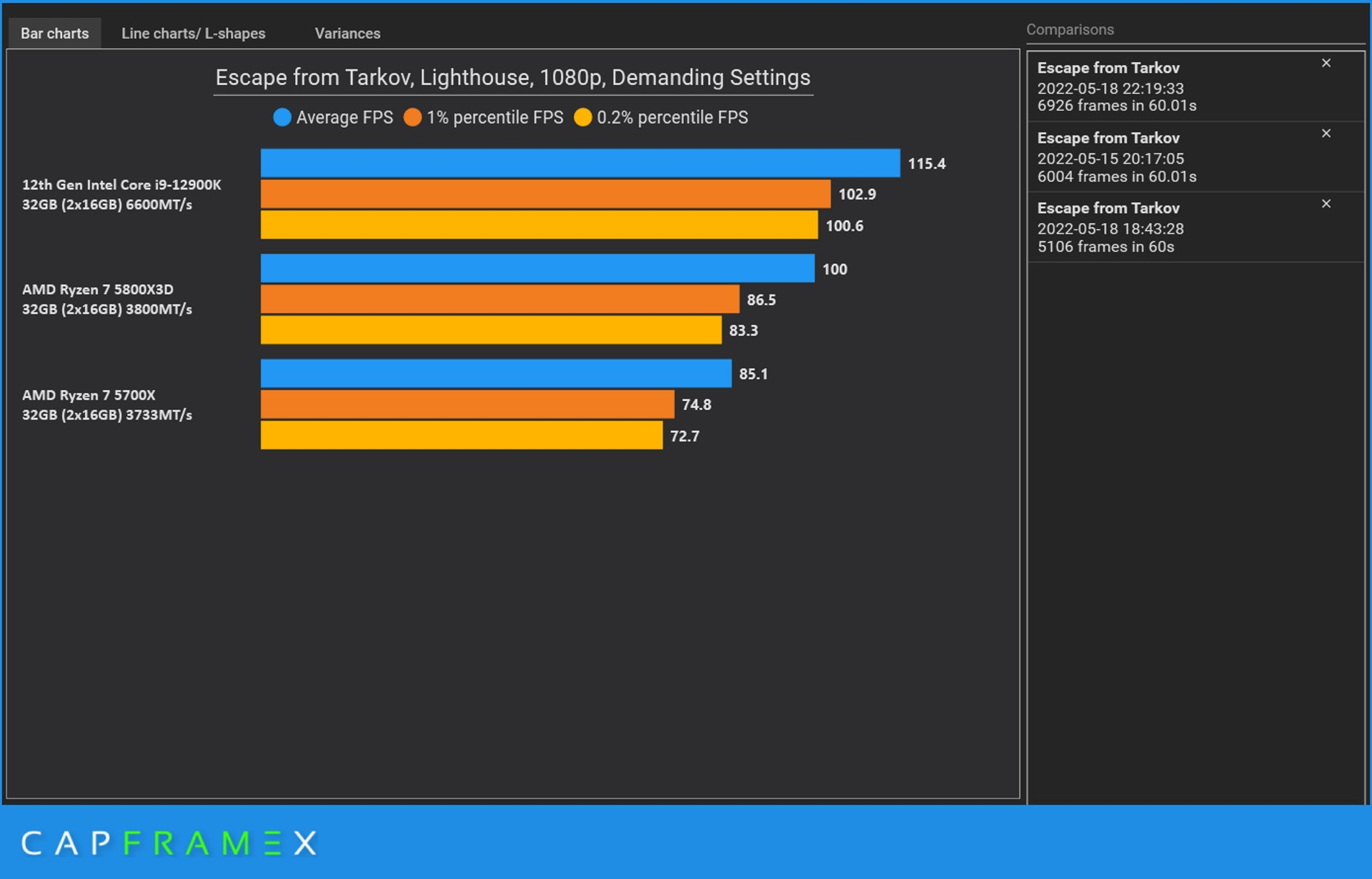Switch to the Line charts/ L-shapes tab
The image size is (1372, 879).
[193, 34]
